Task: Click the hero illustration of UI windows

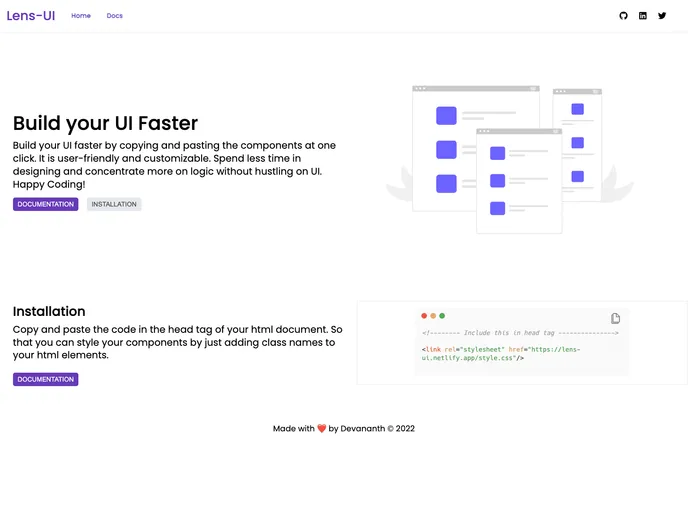Action: pos(510,157)
